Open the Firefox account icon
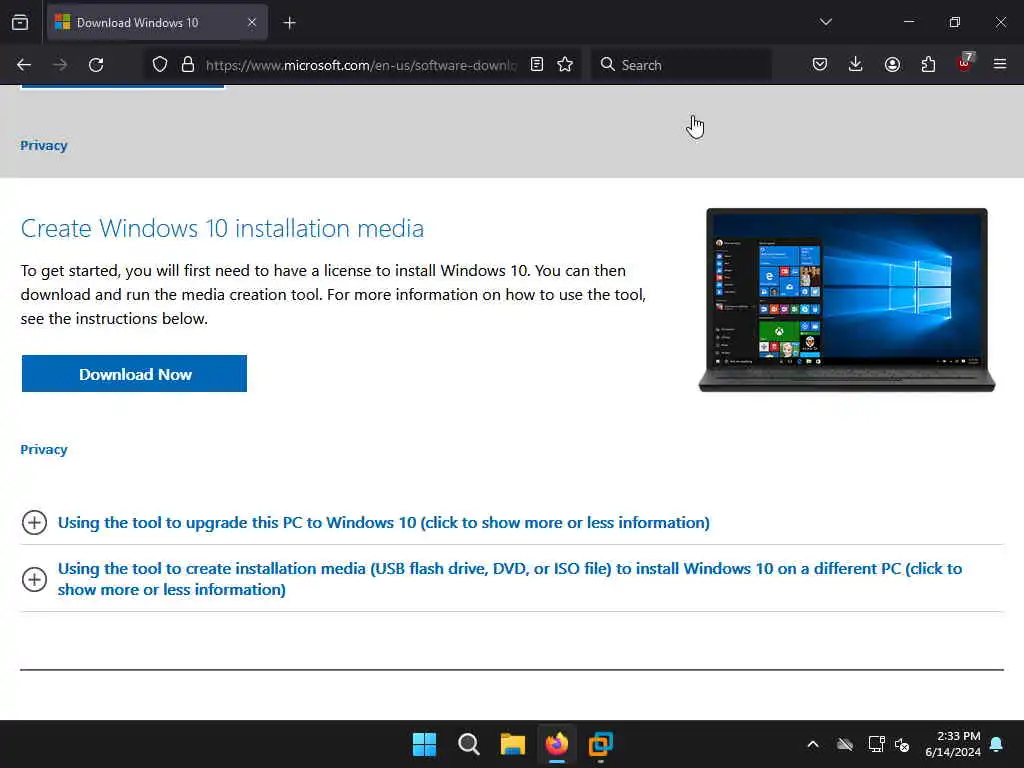Viewport: 1024px width, 768px height. coord(892,65)
